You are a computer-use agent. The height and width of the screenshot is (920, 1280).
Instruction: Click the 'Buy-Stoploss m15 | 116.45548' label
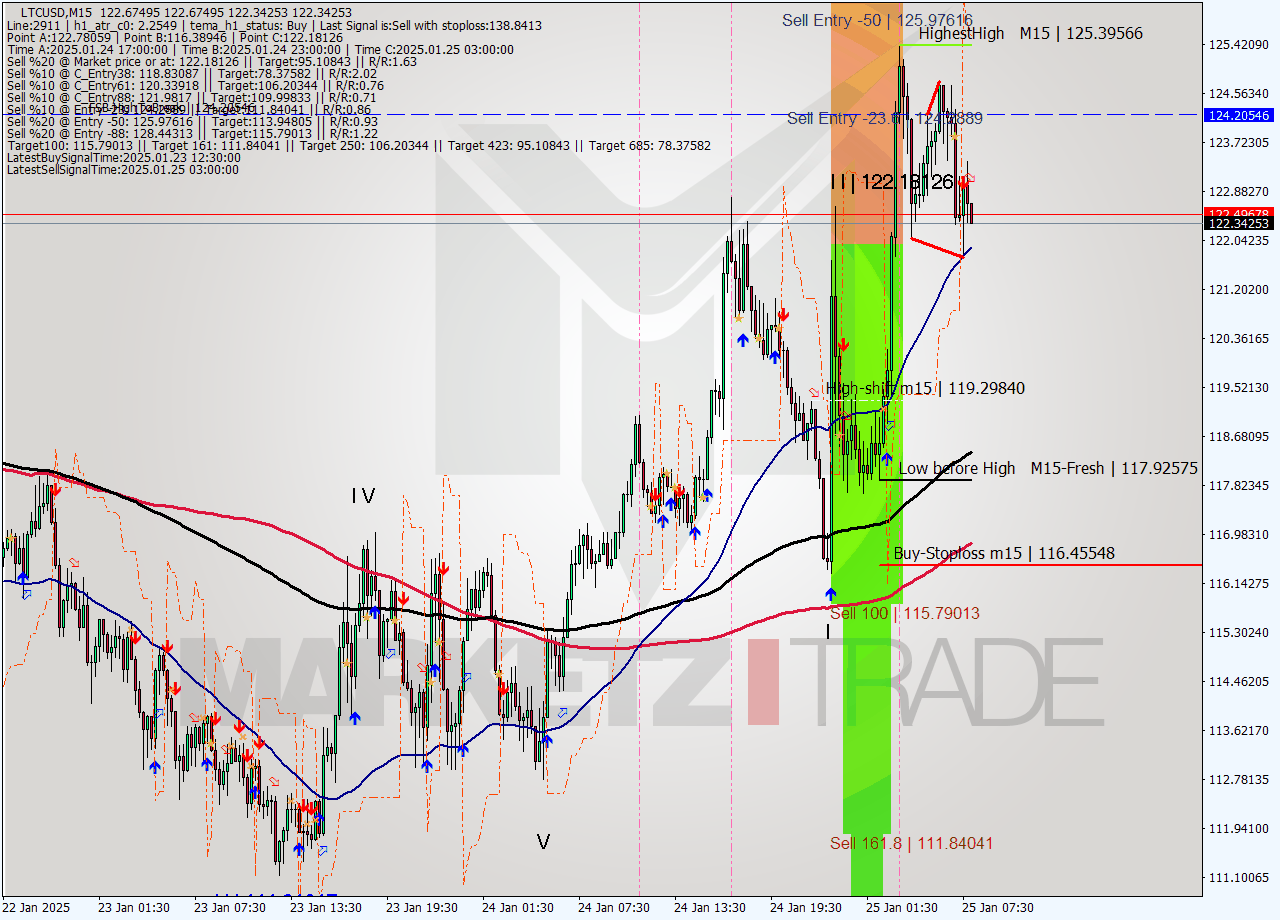tap(1003, 553)
